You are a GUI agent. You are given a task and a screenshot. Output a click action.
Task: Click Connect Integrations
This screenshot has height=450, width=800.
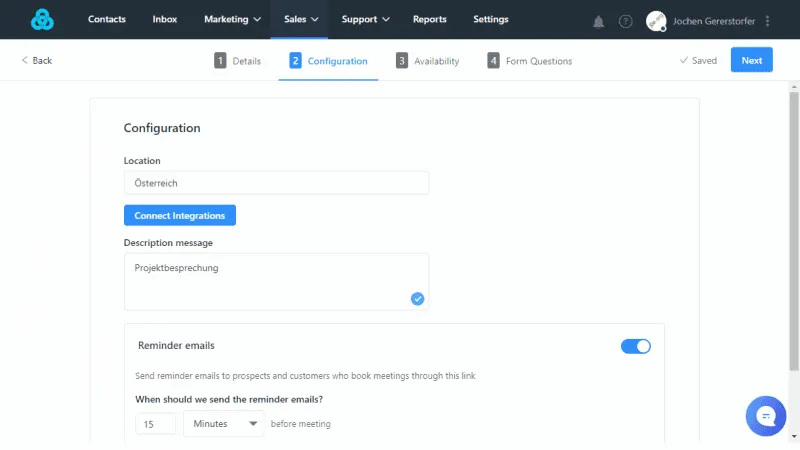click(x=180, y=215)
